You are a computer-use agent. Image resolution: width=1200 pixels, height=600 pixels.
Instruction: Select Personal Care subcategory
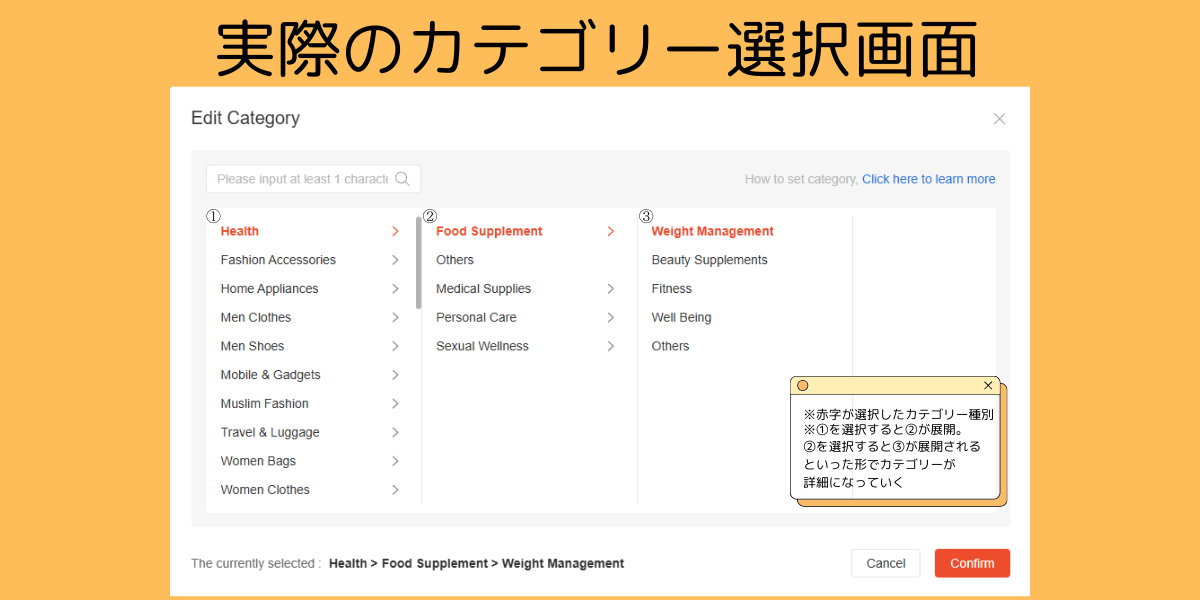[476, 318]
